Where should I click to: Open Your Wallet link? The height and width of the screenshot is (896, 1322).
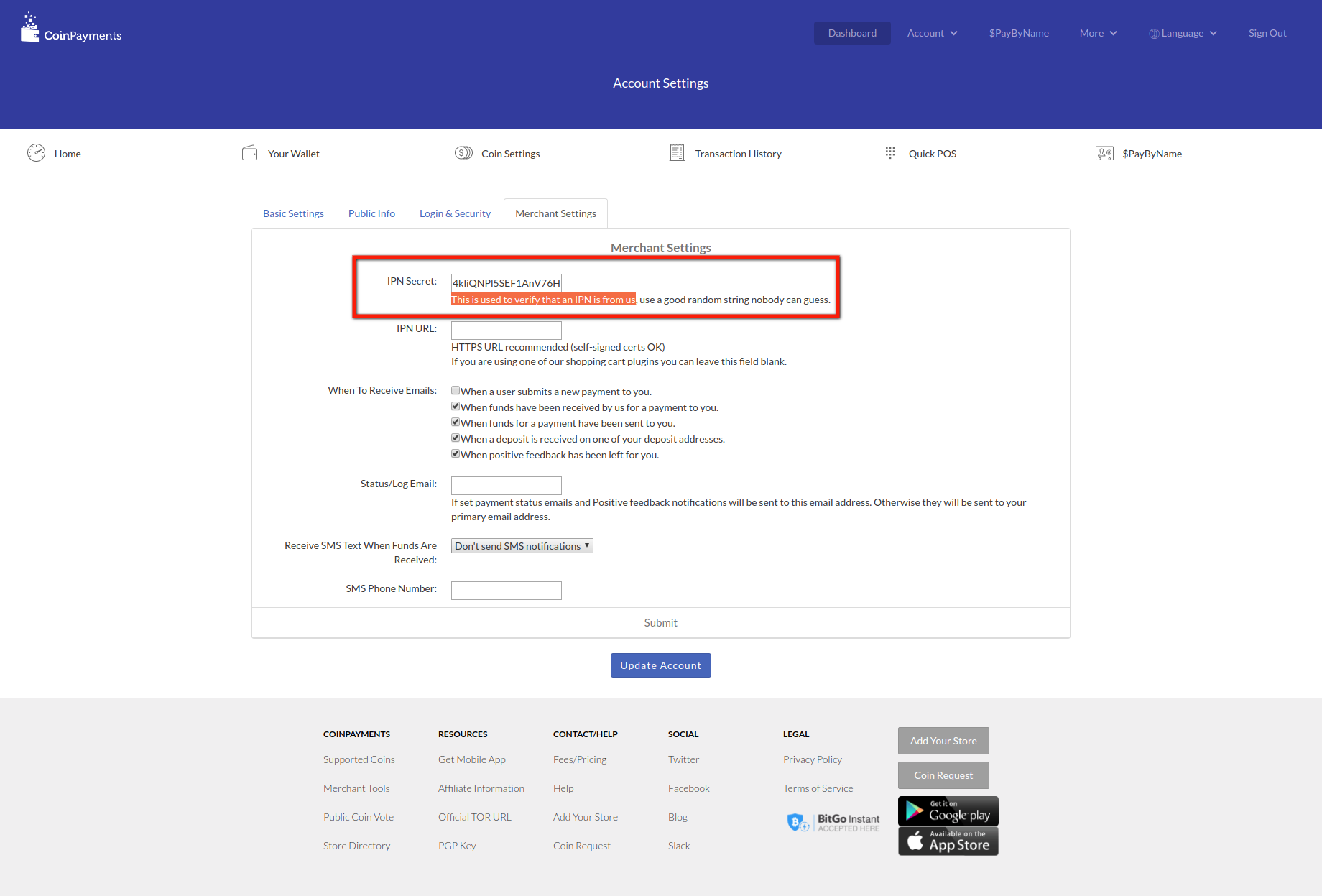(x=294, y=154)
